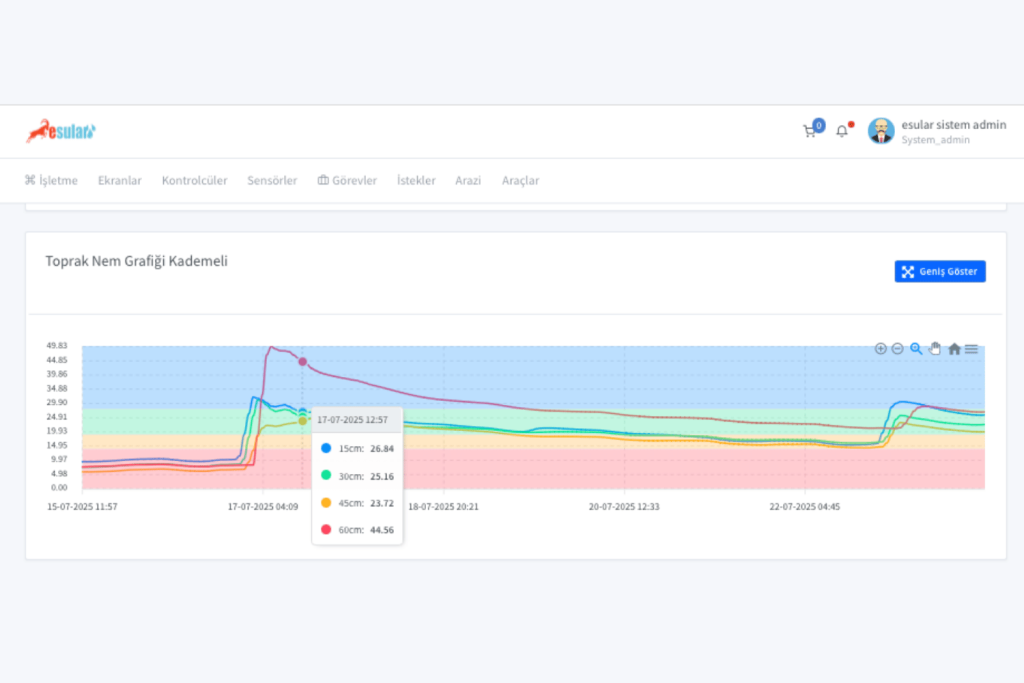Viewport: 1024px width, 683px height.
Task: Click the chart zoom out icon
Action: pos(897,349)
